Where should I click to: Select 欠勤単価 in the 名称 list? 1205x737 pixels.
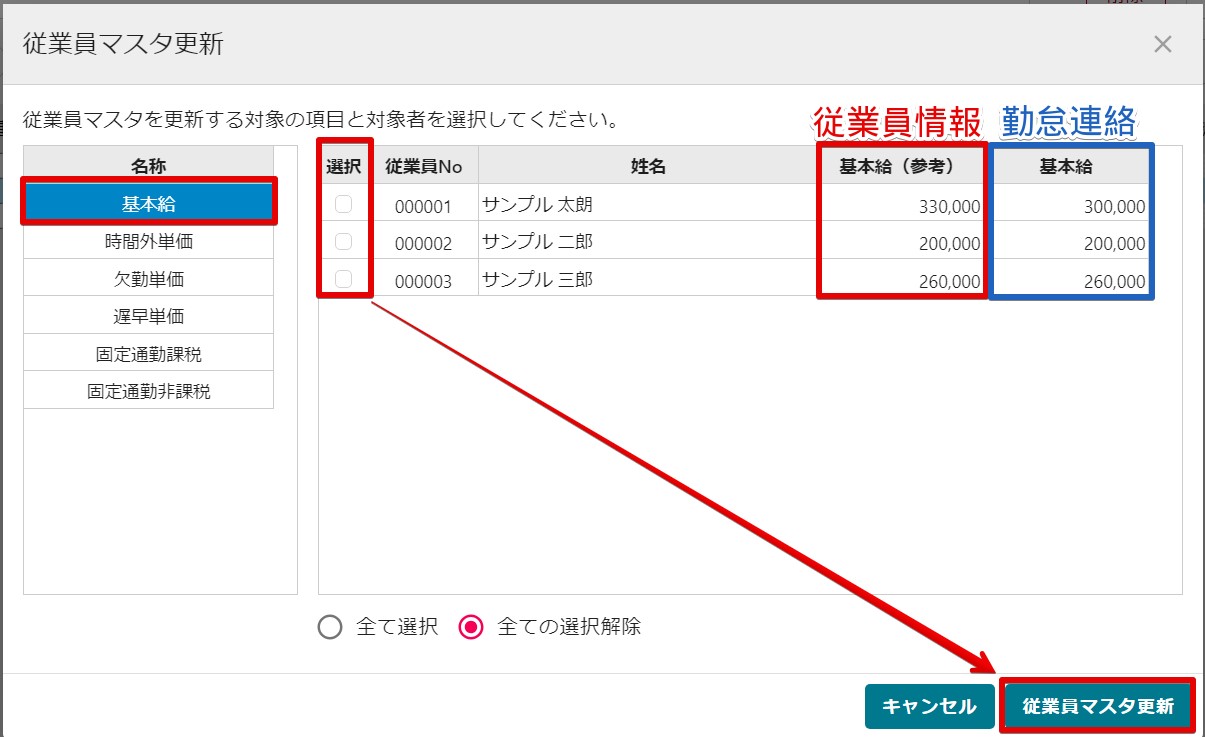pos(149,278)
